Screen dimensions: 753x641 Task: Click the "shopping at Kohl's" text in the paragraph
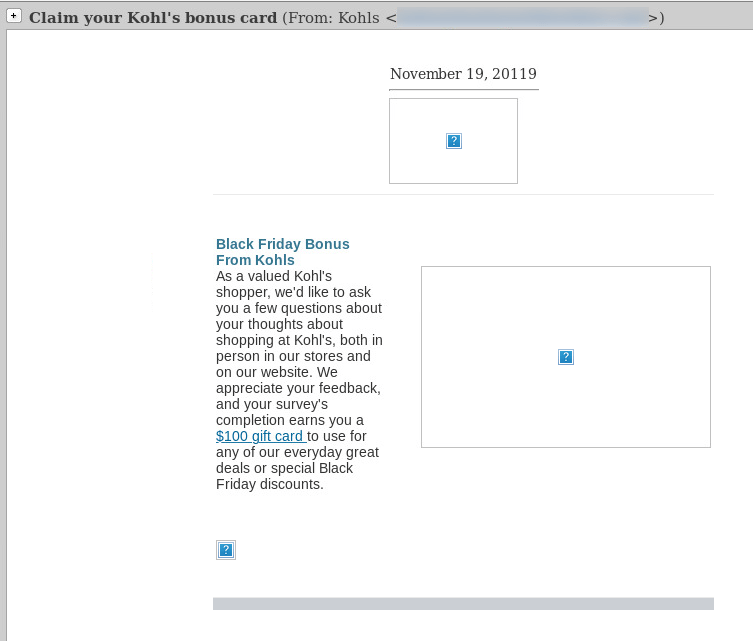coord(270,340)
